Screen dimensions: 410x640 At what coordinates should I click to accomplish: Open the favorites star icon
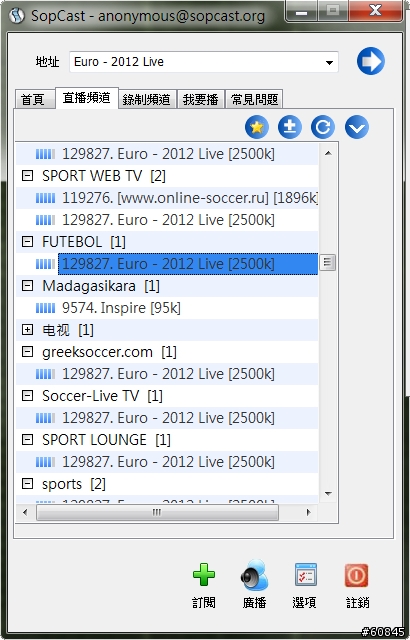tap(257, 127)
